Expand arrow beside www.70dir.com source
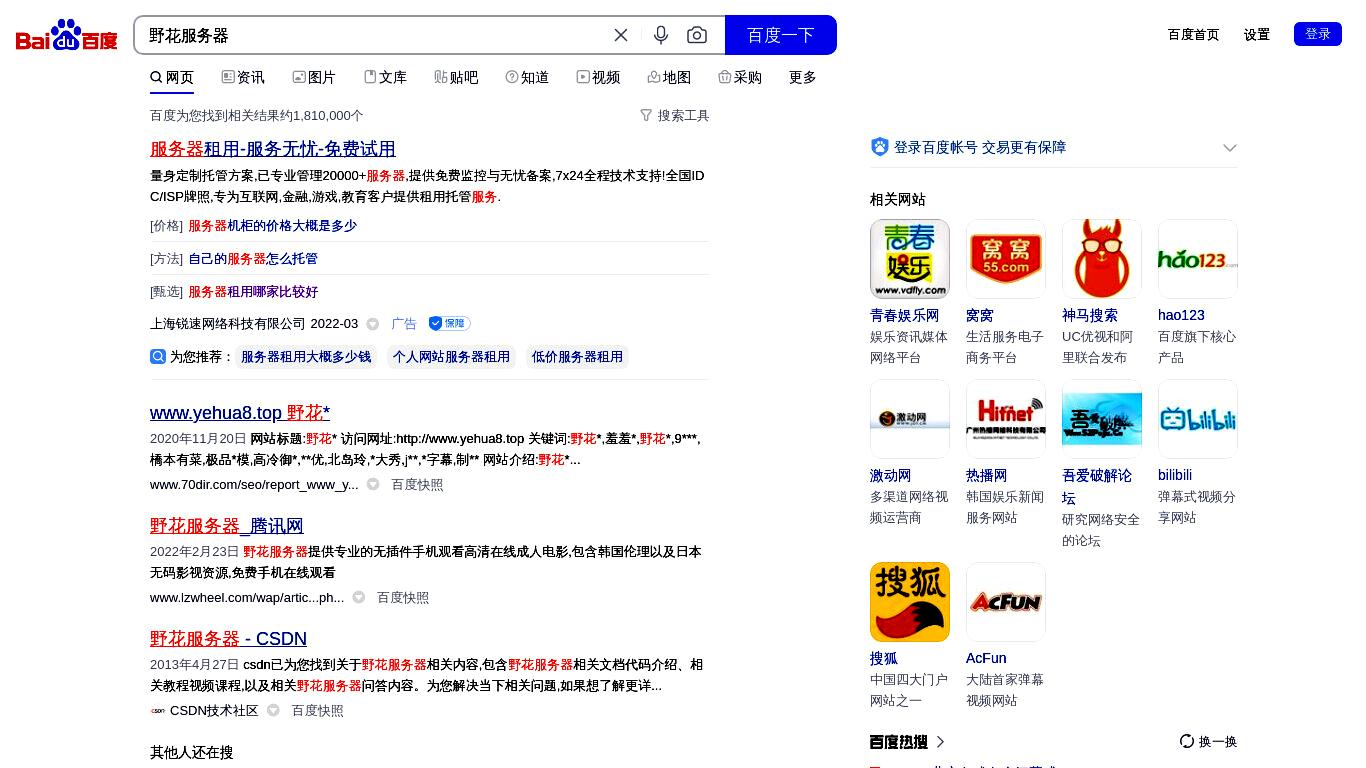1366x768 pixels. tap(373, 485)
